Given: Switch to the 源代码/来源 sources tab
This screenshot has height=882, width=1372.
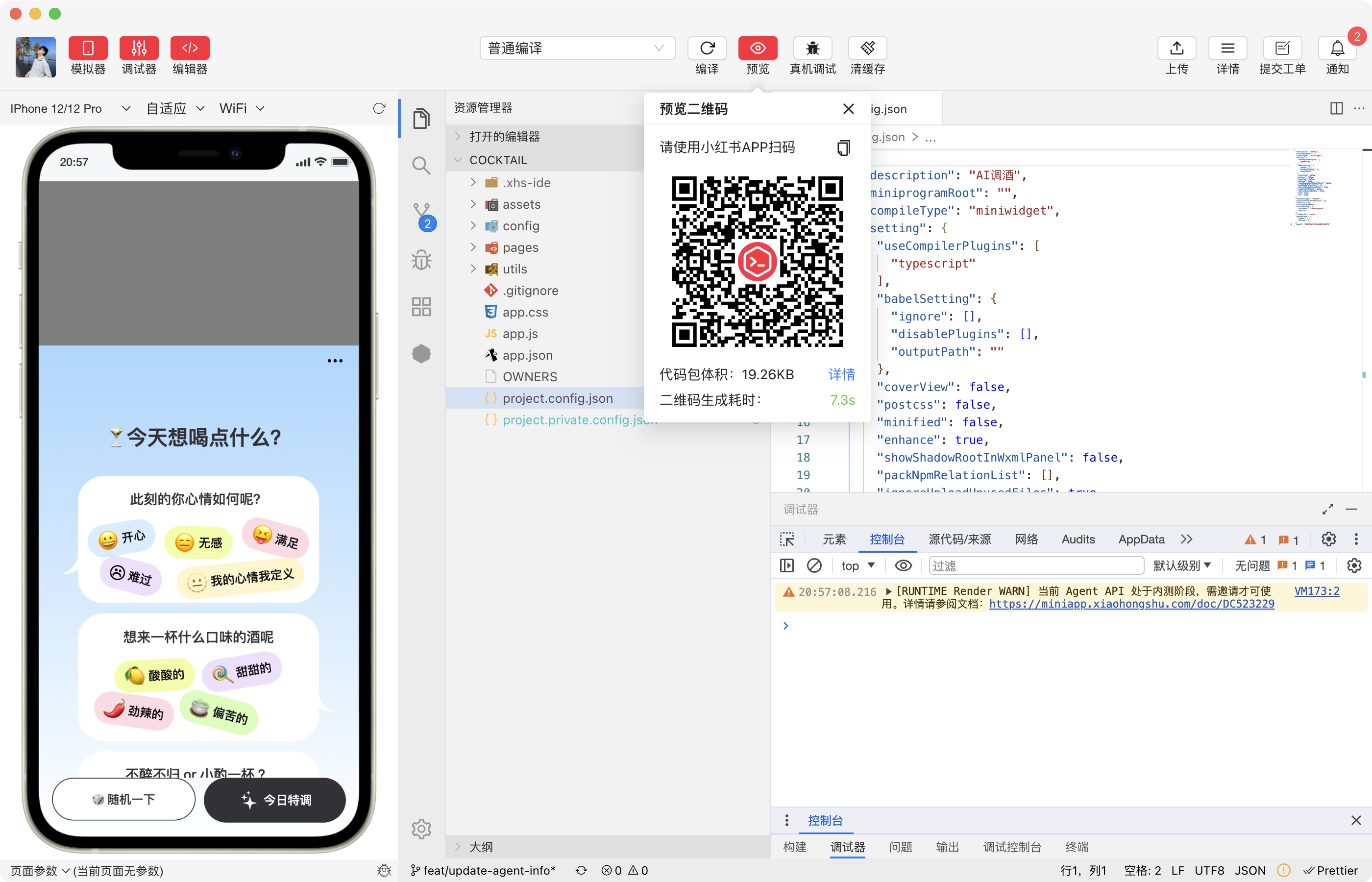Looking at the screenshot, I should tap(959, 539).
